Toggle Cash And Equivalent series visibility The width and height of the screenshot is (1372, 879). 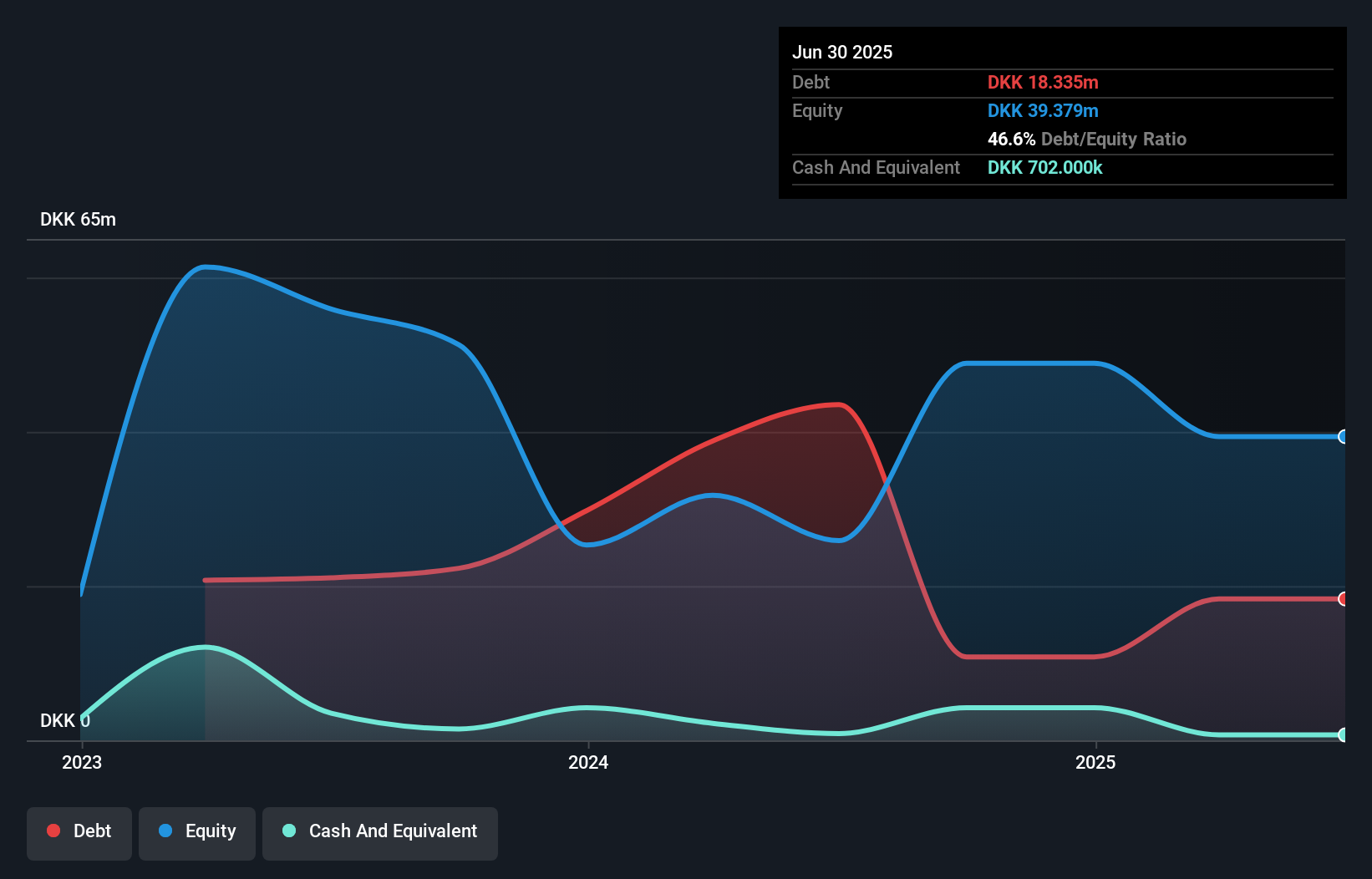(380, 831)
